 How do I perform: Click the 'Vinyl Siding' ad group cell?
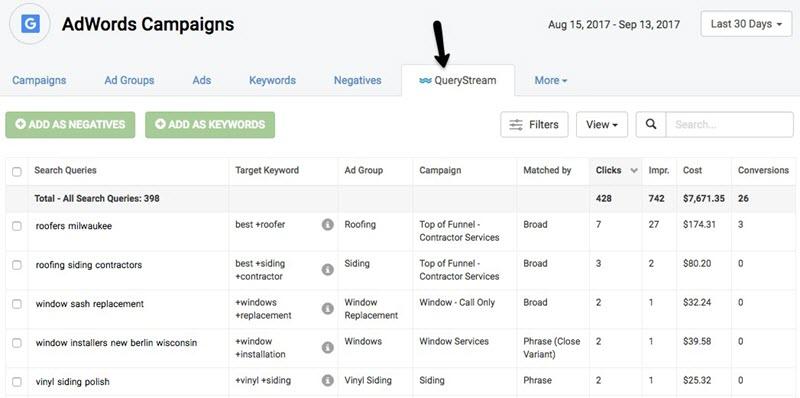tap(368, 381)
